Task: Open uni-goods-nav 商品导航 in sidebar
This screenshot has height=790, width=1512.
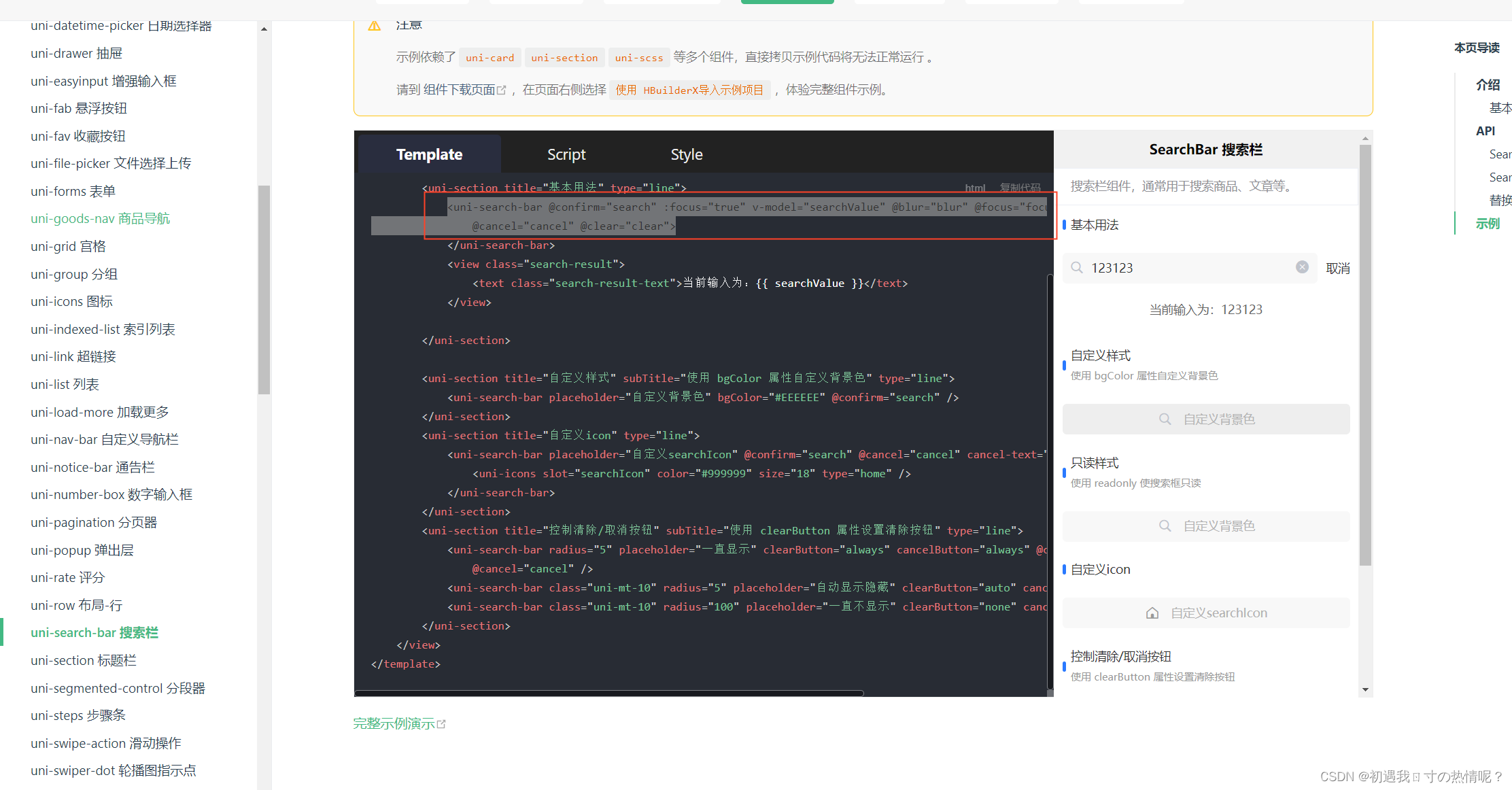Action: [x=100, y=218]
